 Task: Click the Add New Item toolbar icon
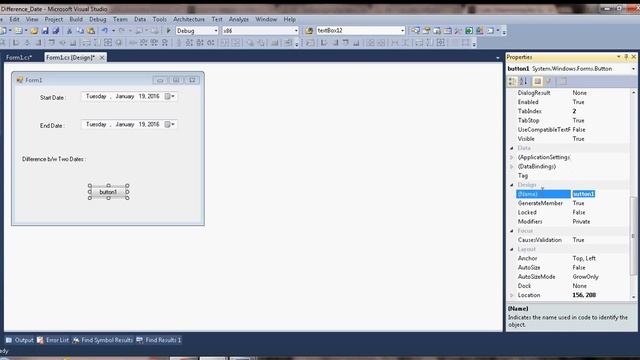pyautogui.click(x=18, y=31)
